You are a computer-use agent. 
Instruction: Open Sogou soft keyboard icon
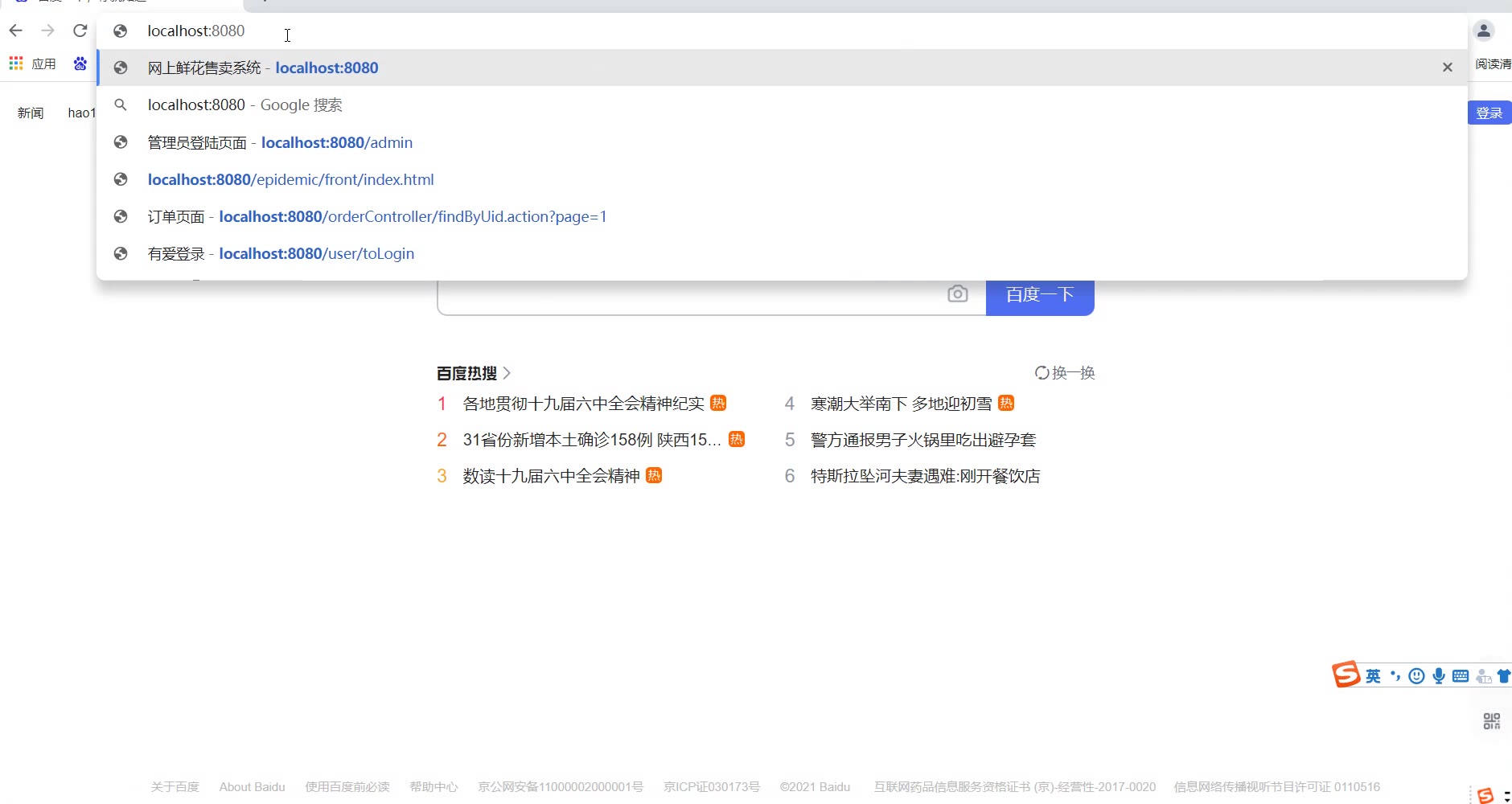1461,676
